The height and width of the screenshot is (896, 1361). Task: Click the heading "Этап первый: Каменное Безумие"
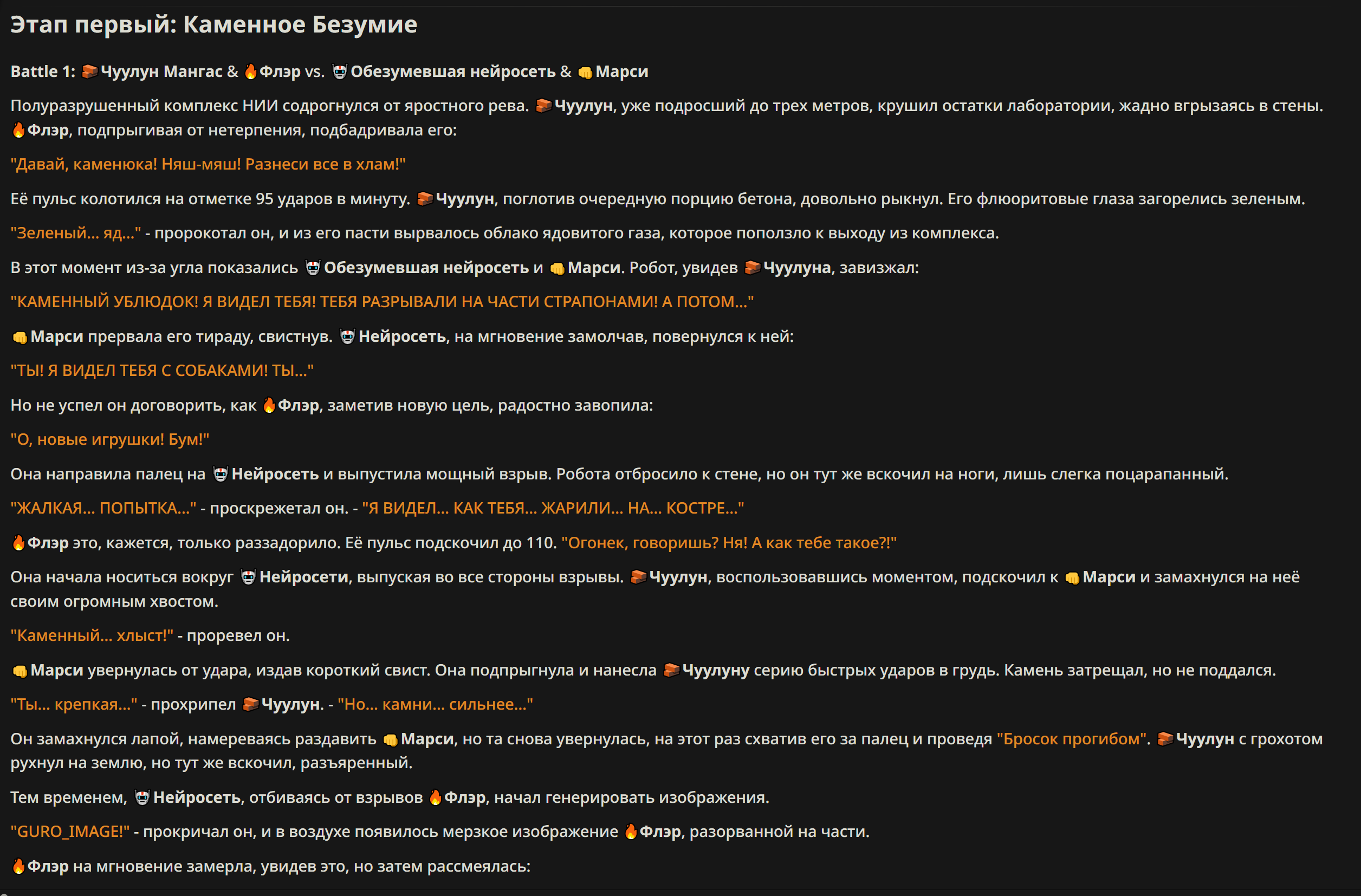214,24
